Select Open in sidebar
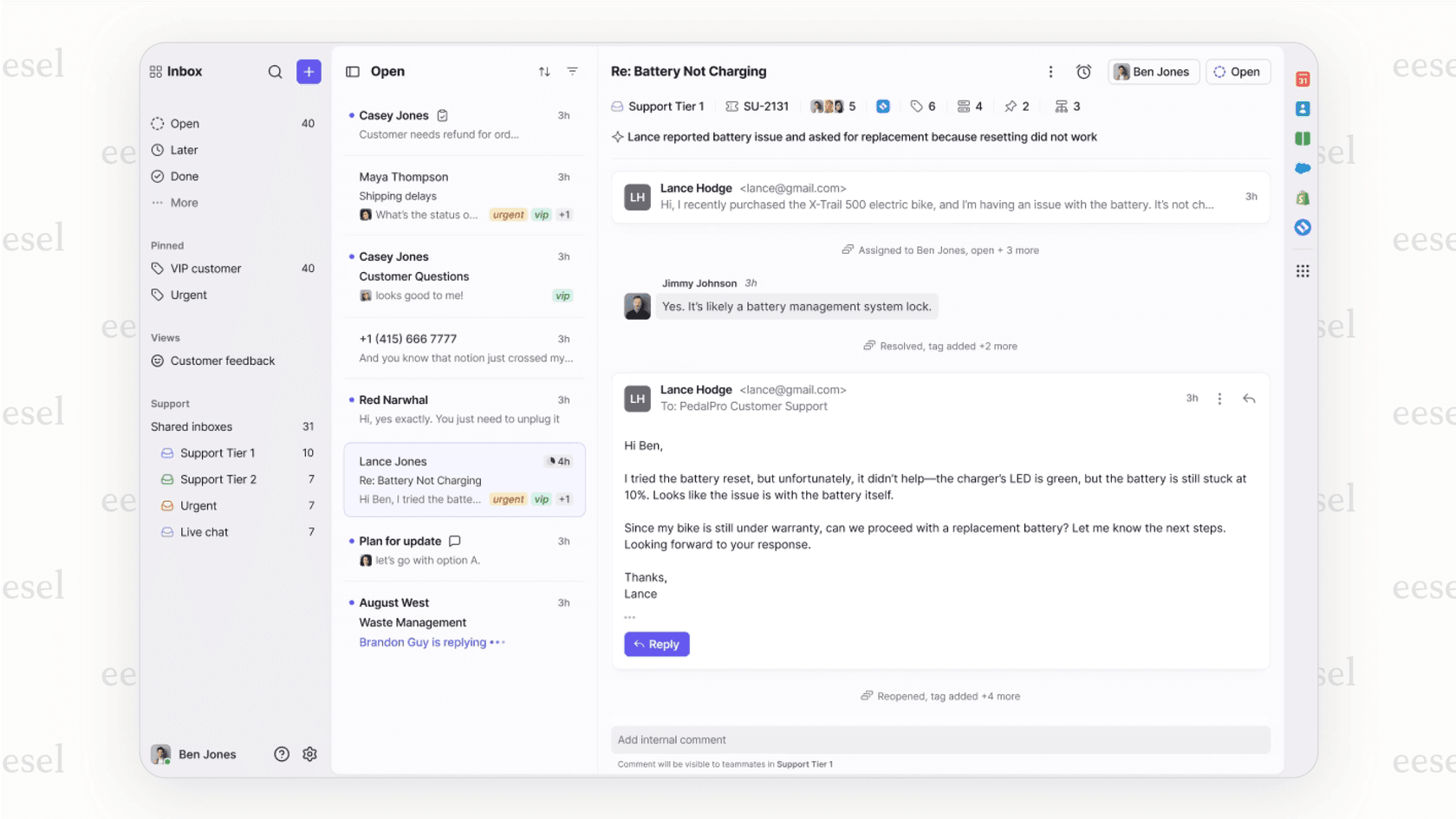Screen dimensions: 1456x819 (232, 124)
